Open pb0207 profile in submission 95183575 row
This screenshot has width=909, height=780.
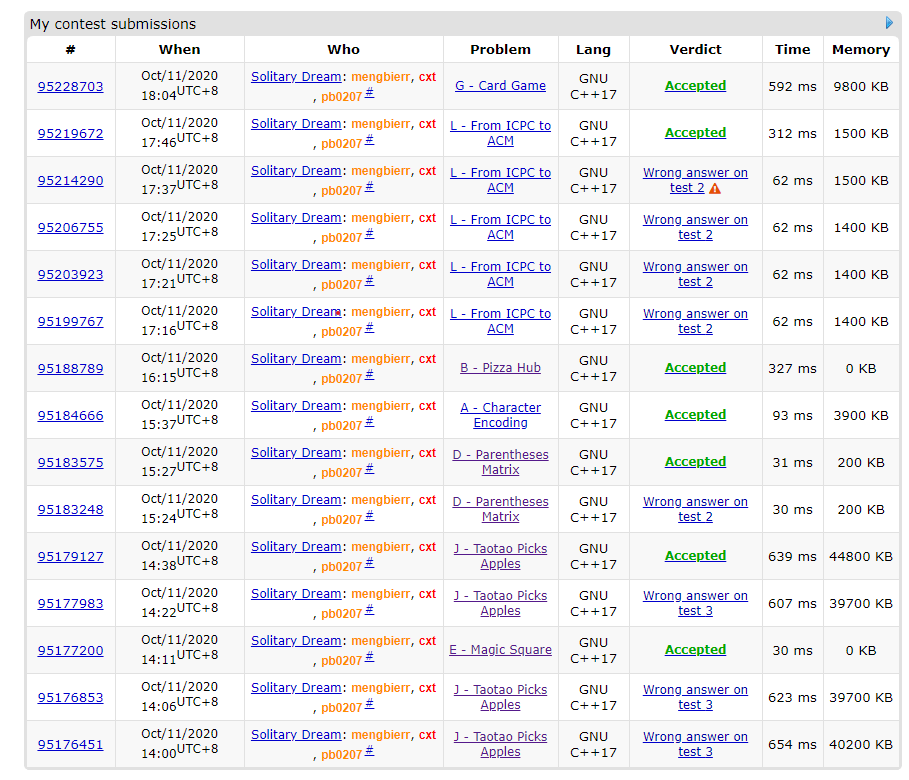pyautogui.click(x=341, y=473)
